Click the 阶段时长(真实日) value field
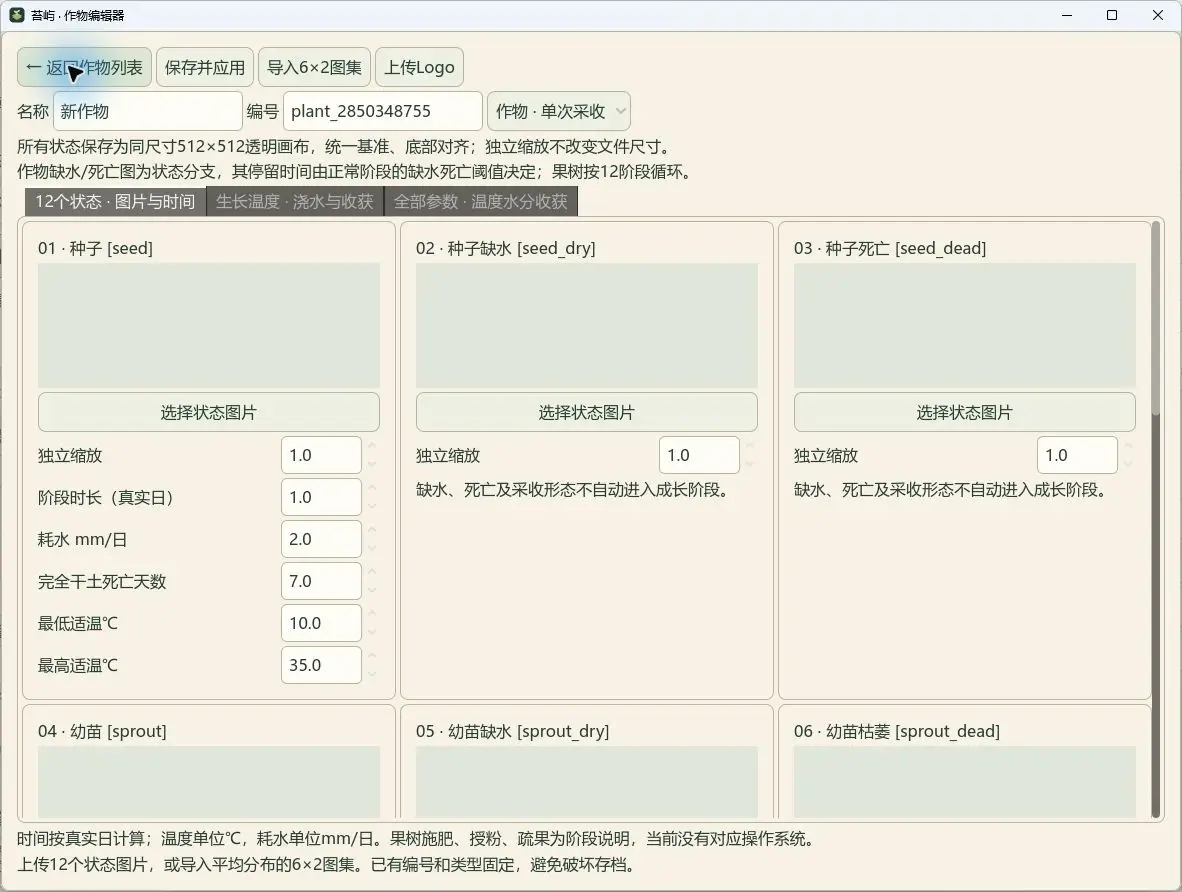1182x892 pixels. (x=321, y=497)
